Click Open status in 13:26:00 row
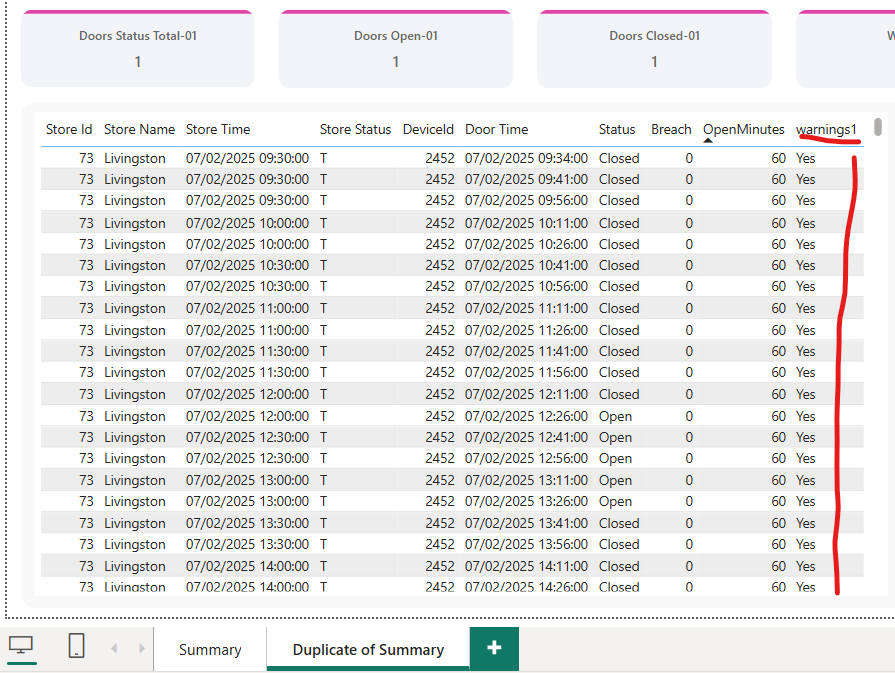 click(x=615, y=501)
